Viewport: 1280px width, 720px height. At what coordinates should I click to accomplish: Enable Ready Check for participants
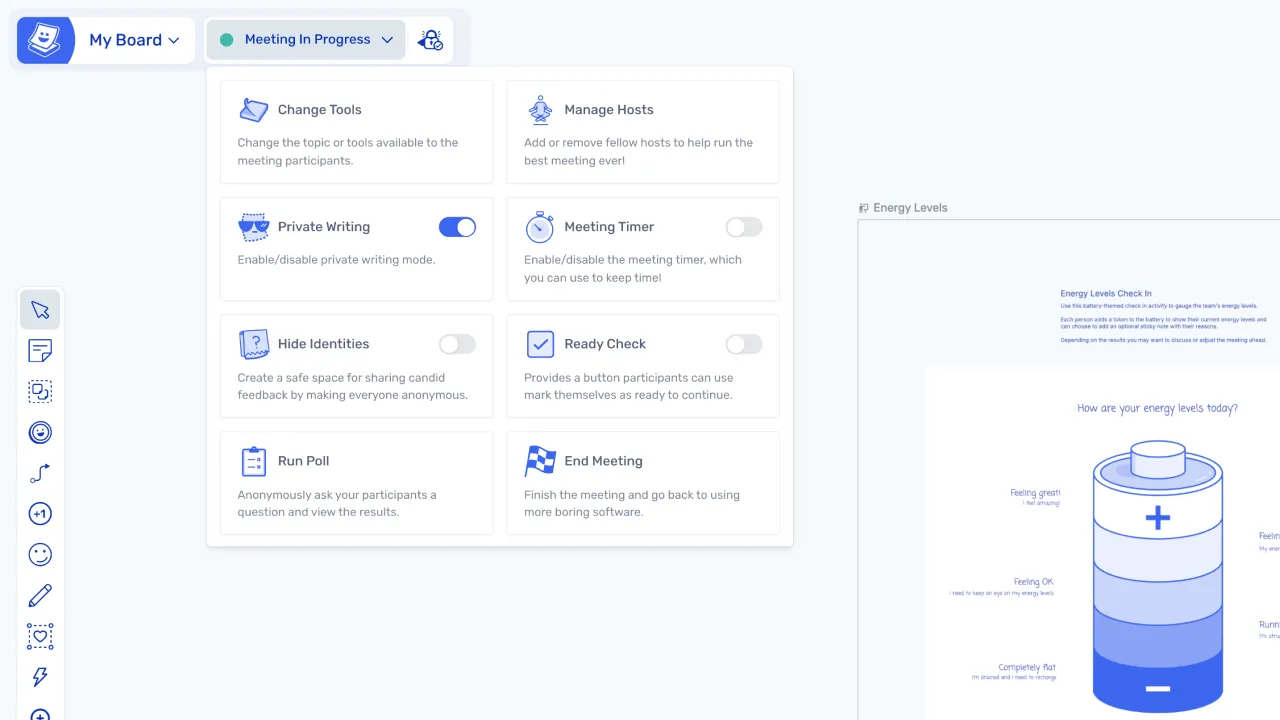click(x=743, y=344)
